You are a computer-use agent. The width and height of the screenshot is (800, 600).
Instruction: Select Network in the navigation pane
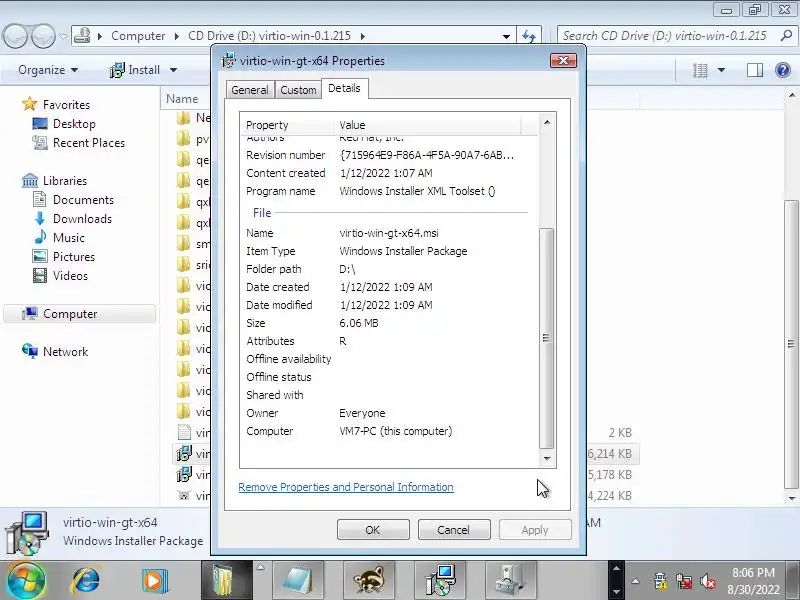[65, 352]
